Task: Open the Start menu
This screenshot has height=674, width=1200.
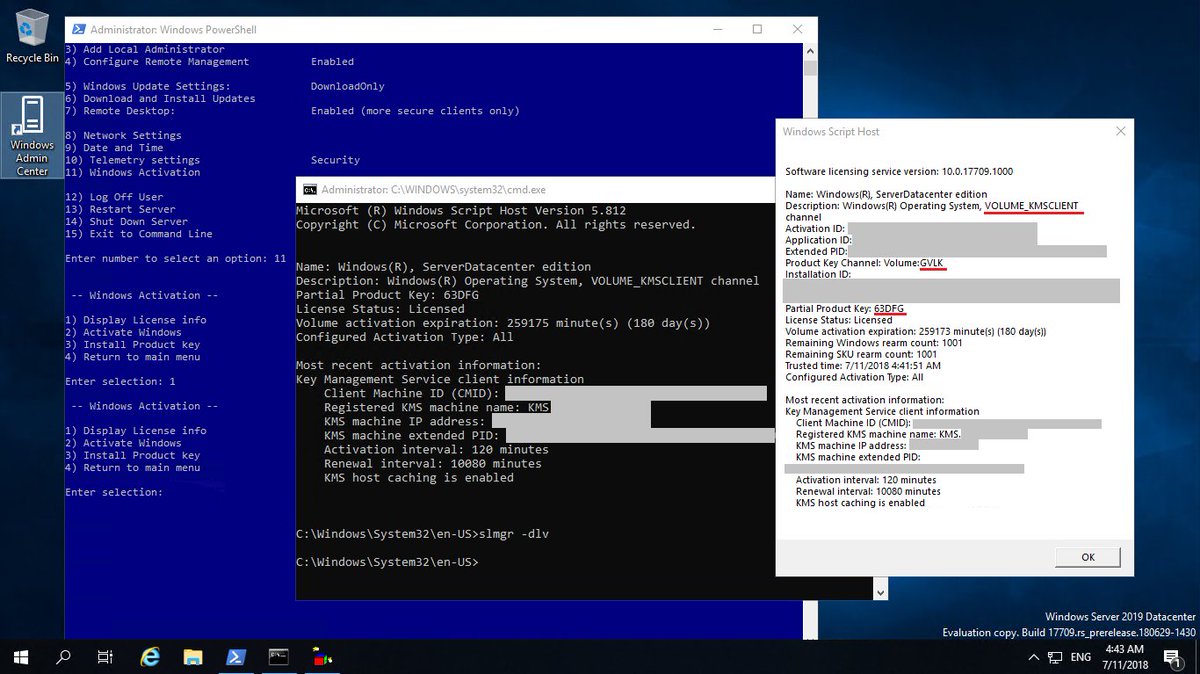Action: pyautogui.click(x=20, y=657)
